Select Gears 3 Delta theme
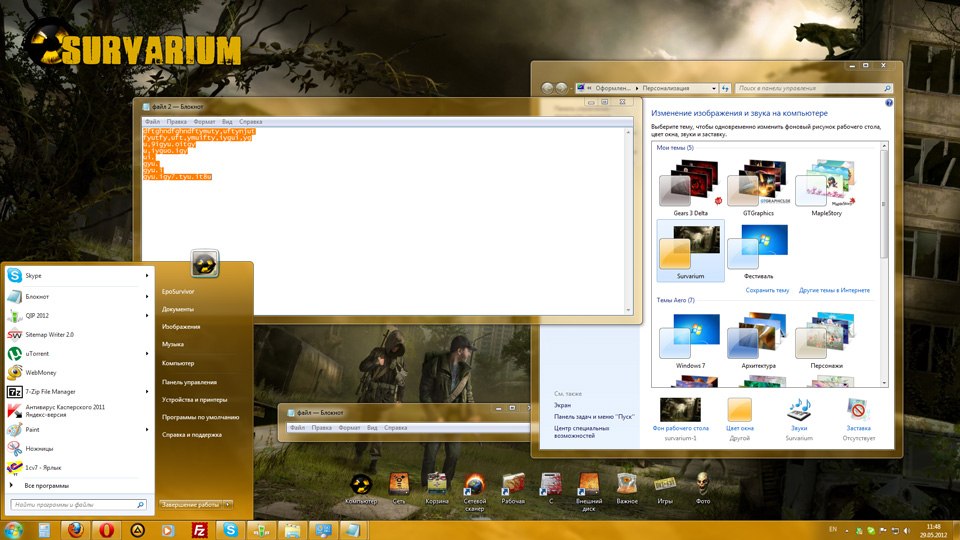The image size is (960, 540). click(691, 187)
